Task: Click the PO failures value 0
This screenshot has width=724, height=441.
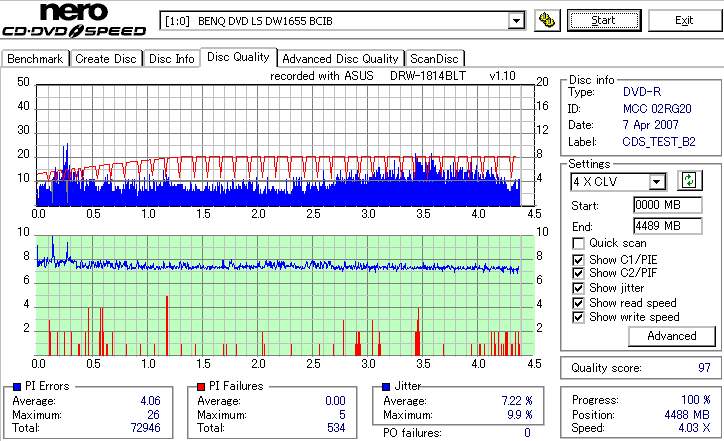Action: pos(527,433)
